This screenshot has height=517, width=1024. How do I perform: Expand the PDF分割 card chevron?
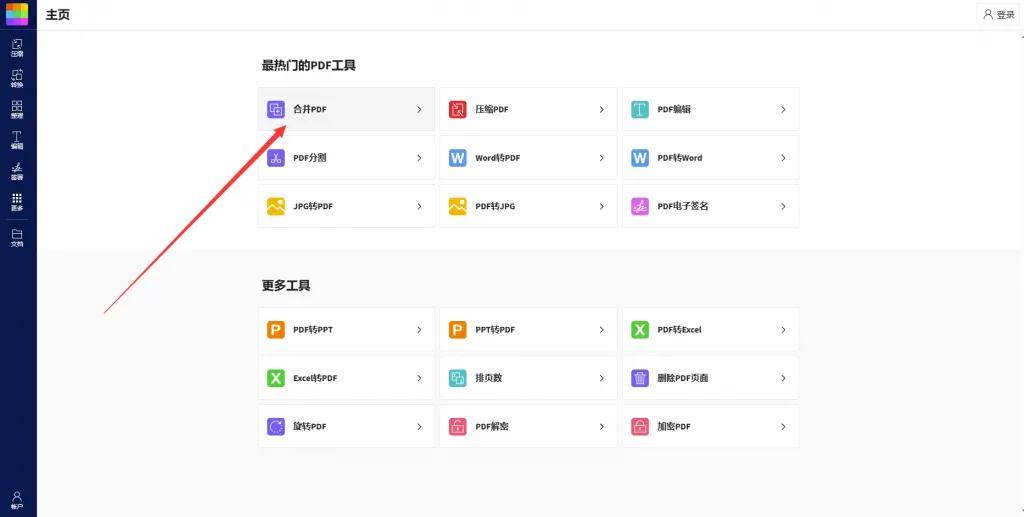point(419,158)
